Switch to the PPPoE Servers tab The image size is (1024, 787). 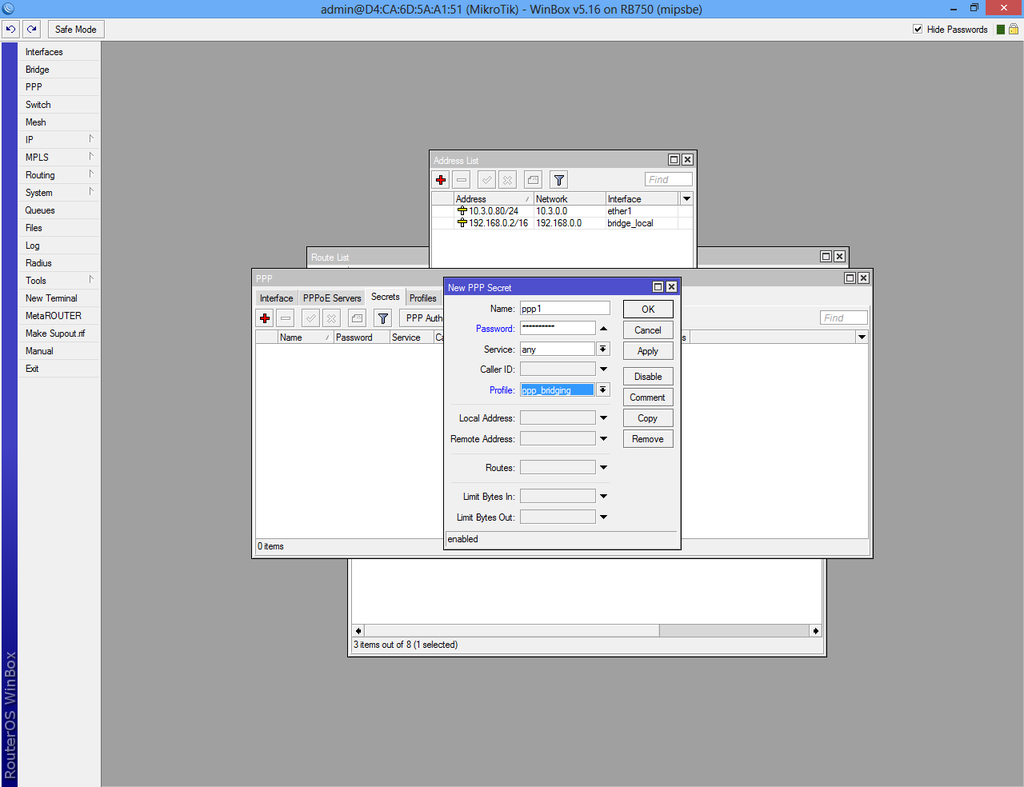[332, 298]
